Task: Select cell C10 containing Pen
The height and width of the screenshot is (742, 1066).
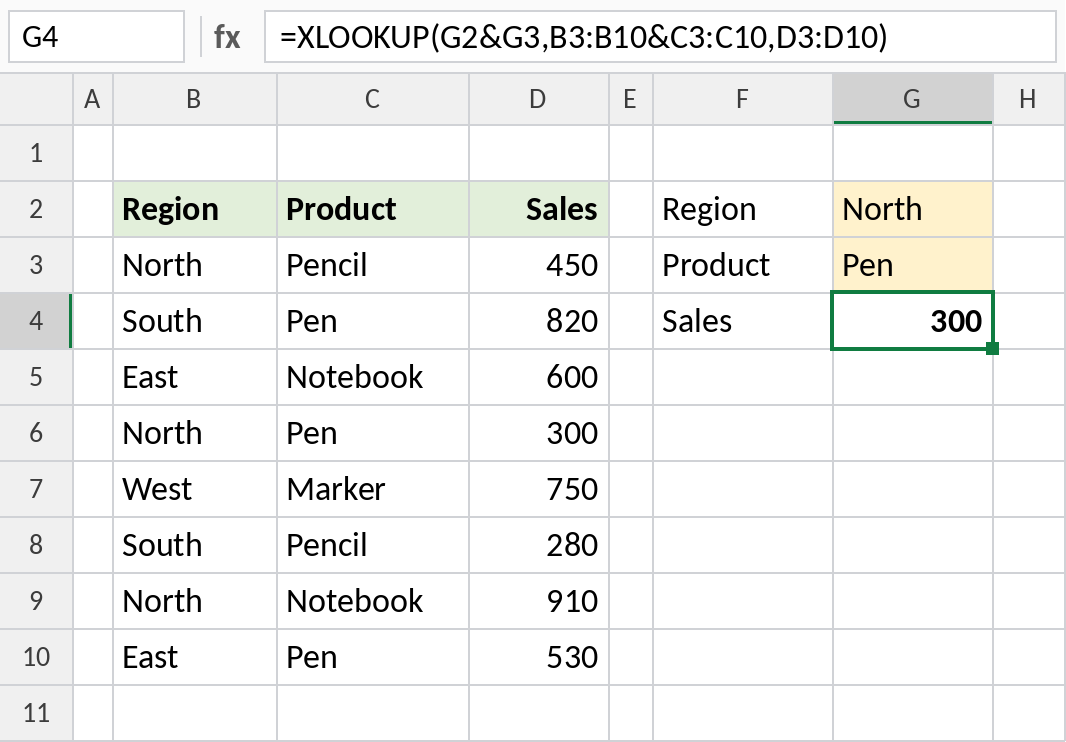Action: [x=373, y=657]
